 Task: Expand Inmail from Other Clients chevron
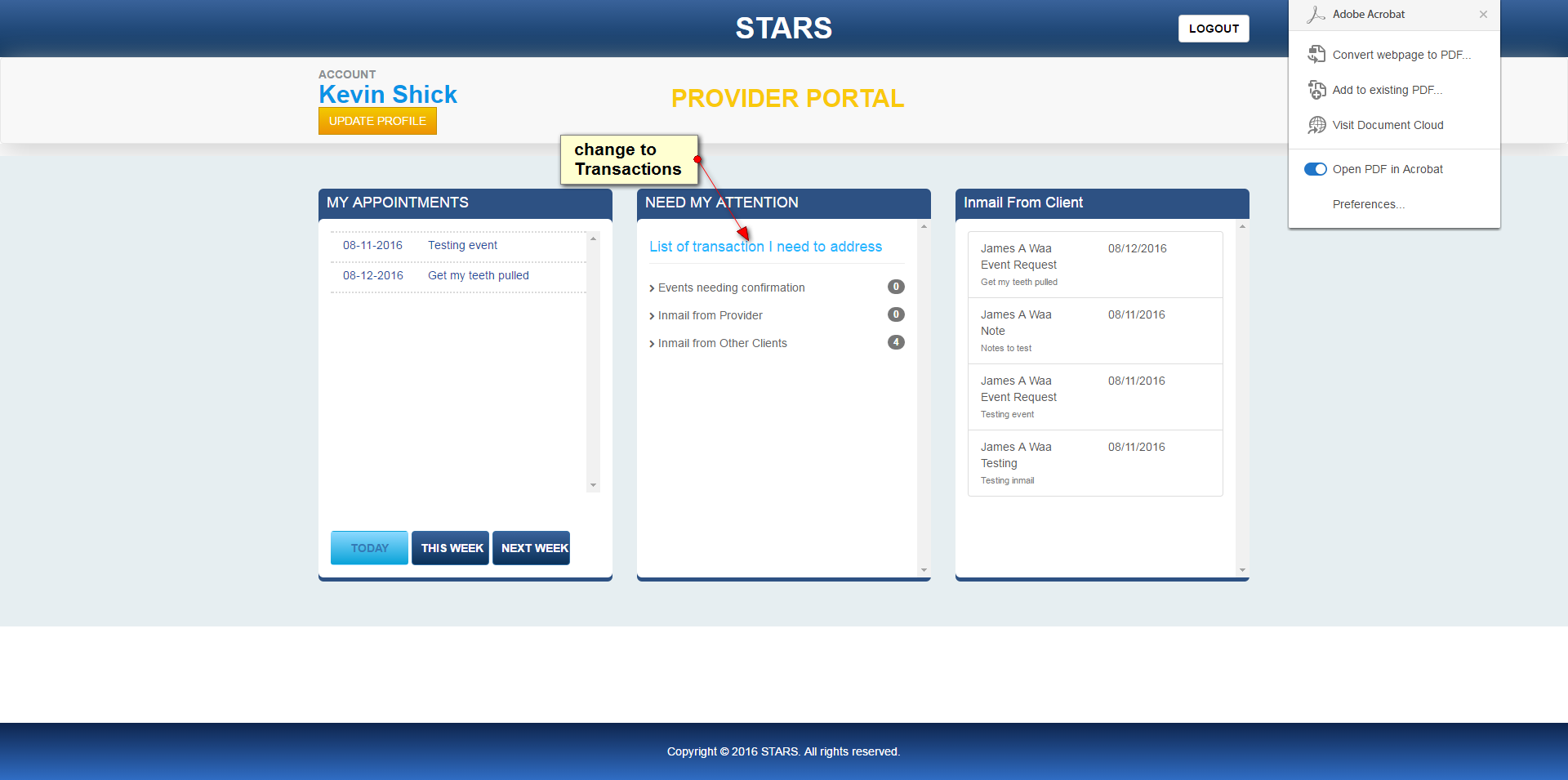[x=652, y=344]
